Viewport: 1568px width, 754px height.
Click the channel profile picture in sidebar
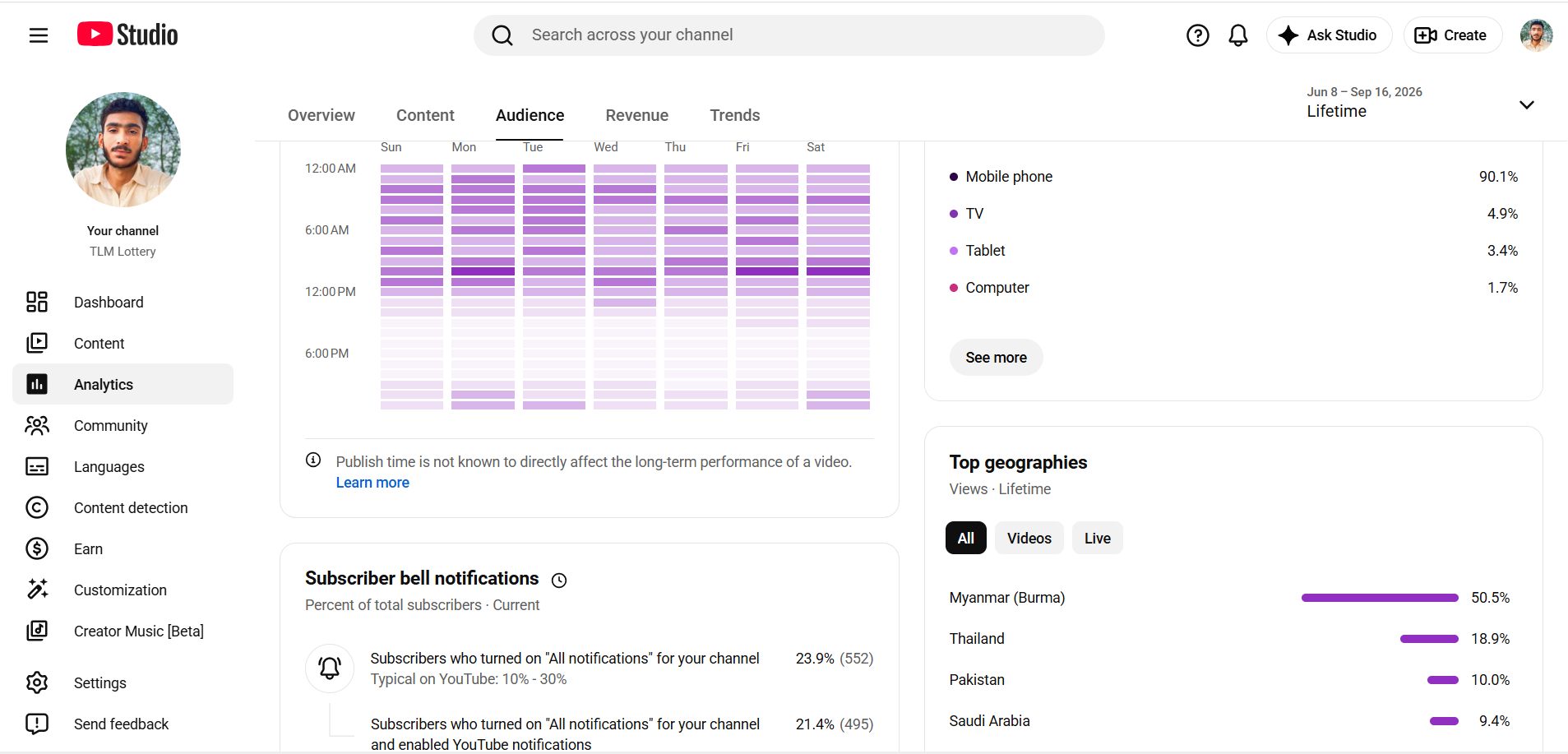[123, 150]
